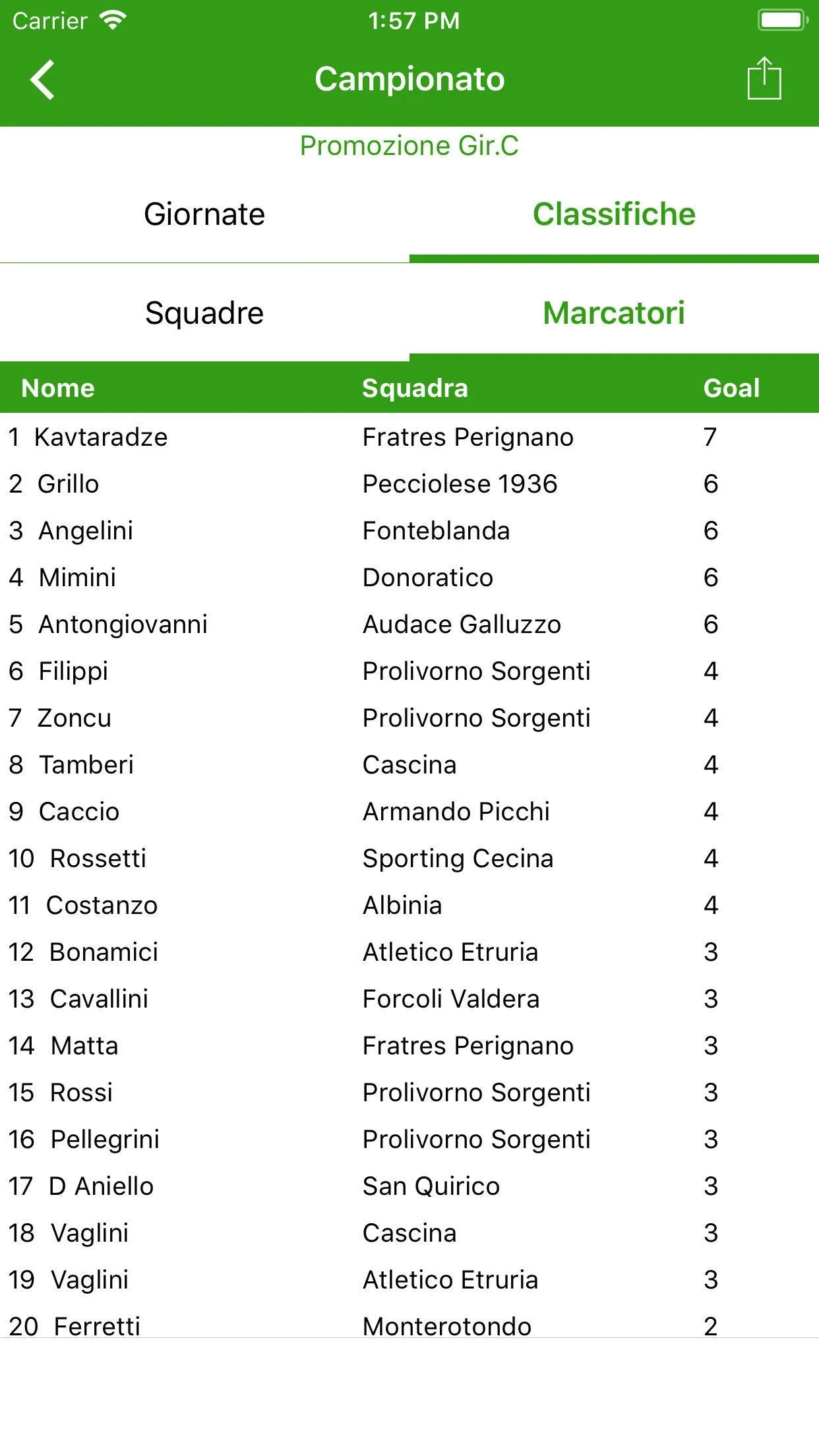Screen dimensions: 819x1456
Task: Tap the Promozione Gir.C league title
Action: point(409,146)
